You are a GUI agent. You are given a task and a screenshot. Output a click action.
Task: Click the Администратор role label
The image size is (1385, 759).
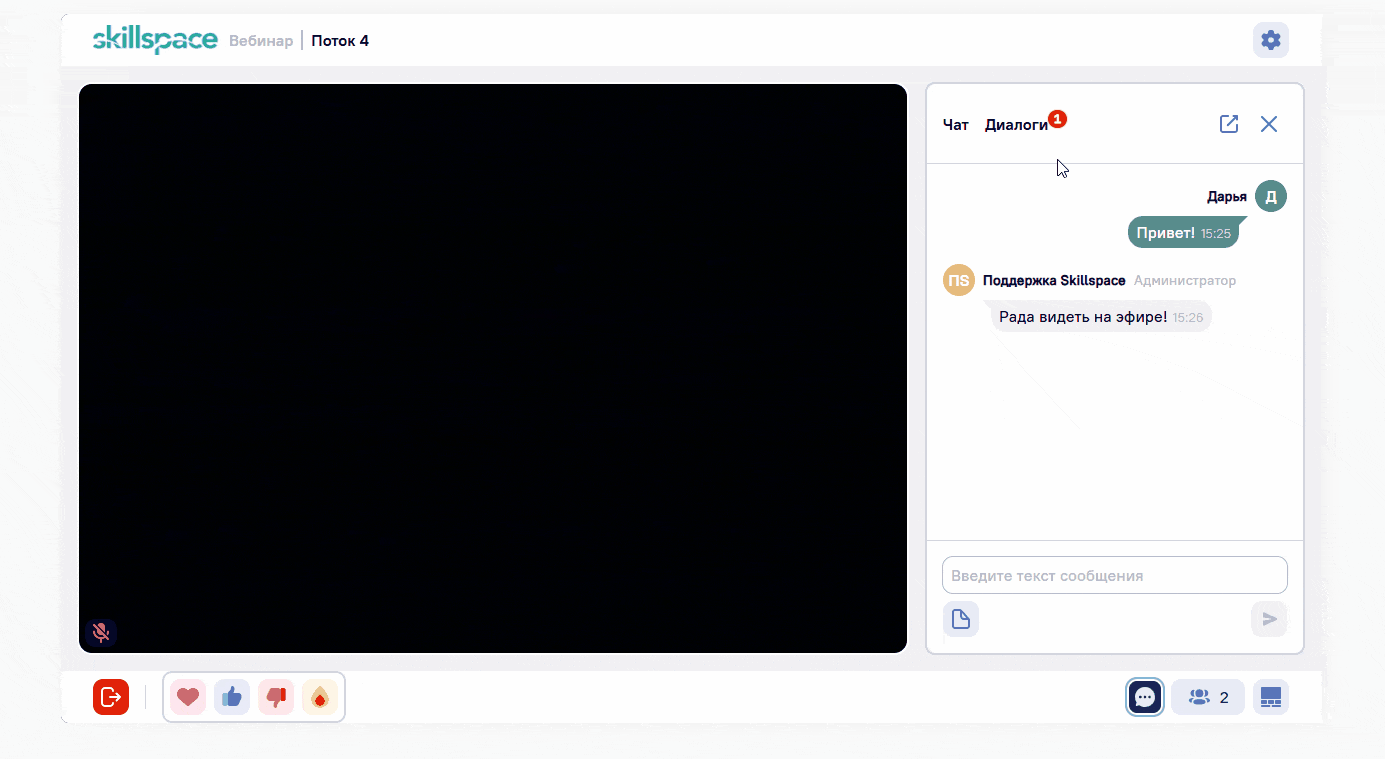coord(1185,281)
